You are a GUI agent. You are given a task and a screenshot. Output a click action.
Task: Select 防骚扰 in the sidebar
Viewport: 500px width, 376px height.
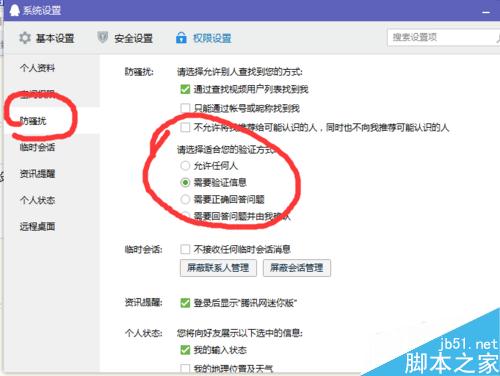(x=33, y=121)
